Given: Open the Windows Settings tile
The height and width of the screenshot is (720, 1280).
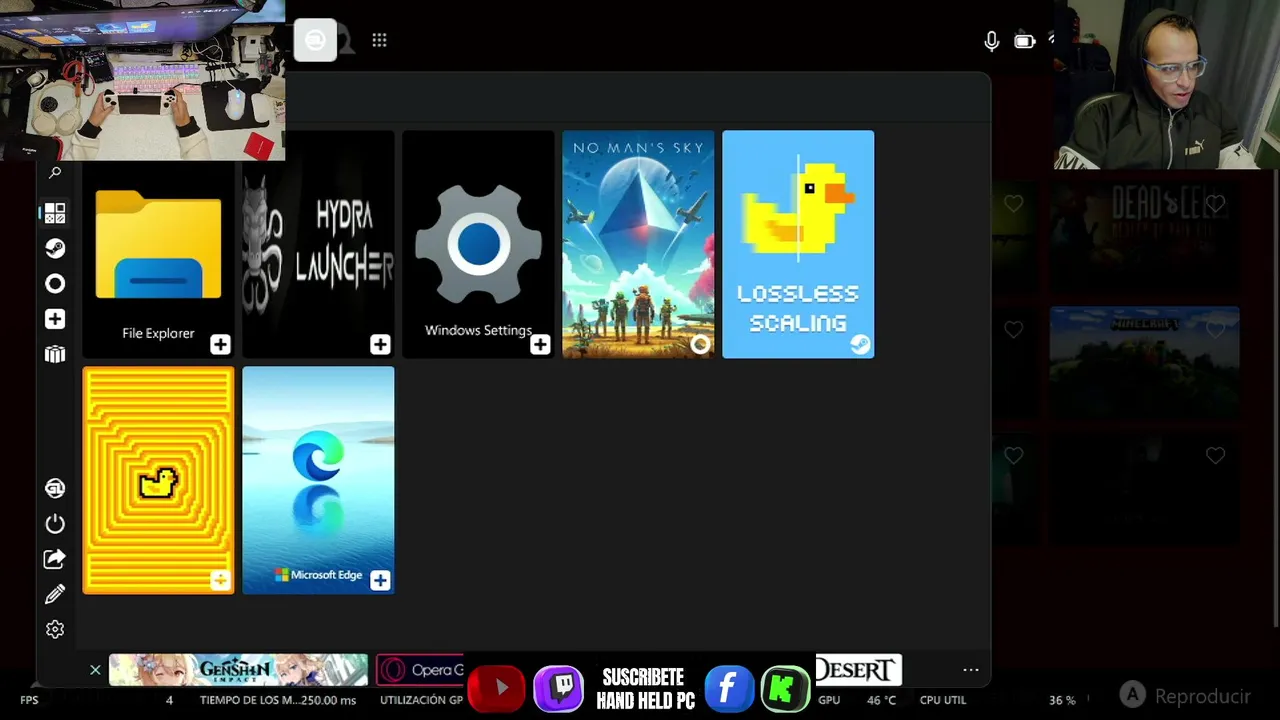Looking at the screenshot, I should pos(478,244).
